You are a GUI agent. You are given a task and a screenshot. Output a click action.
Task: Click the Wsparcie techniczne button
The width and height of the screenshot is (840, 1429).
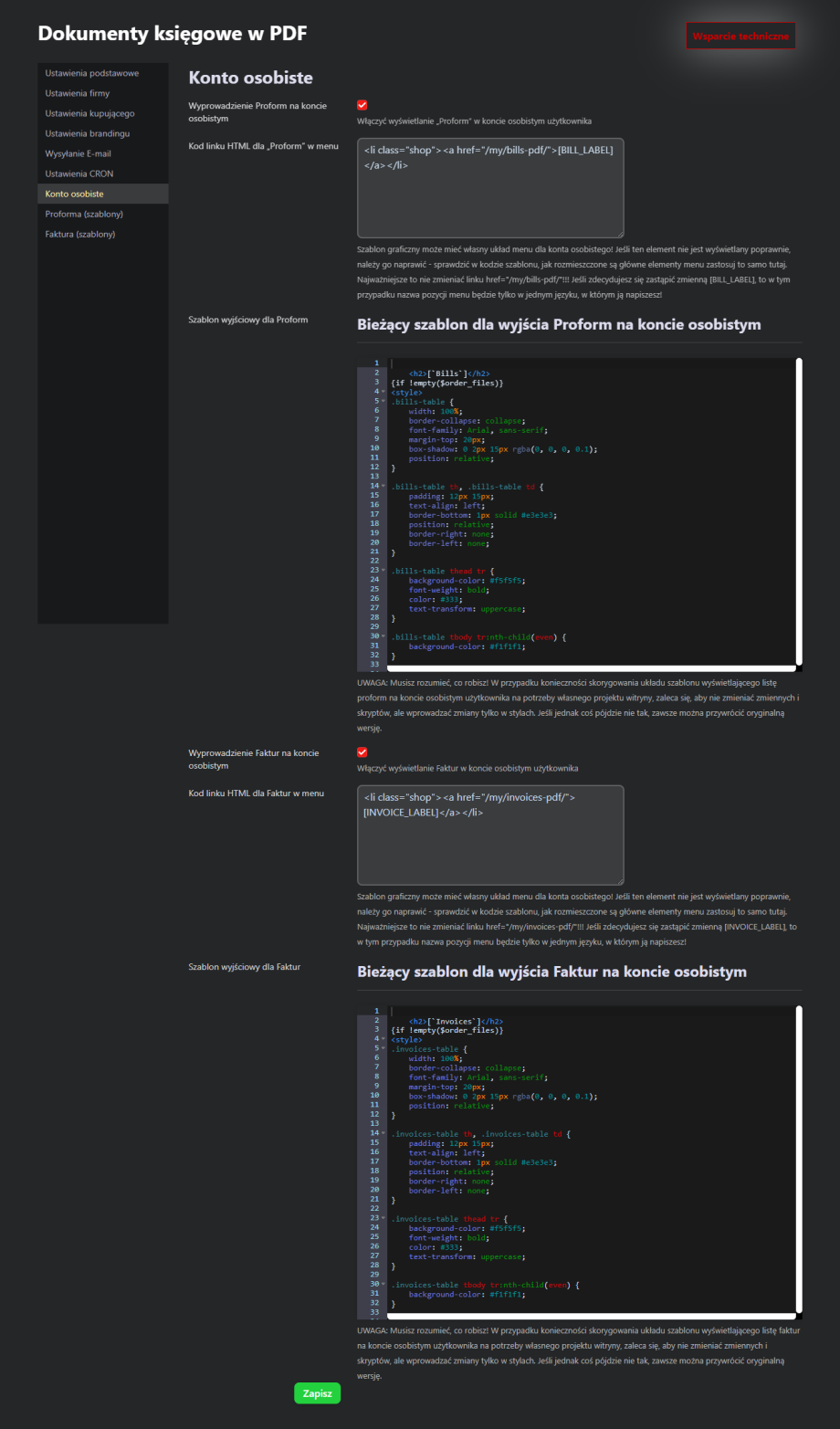pos(740,36)
